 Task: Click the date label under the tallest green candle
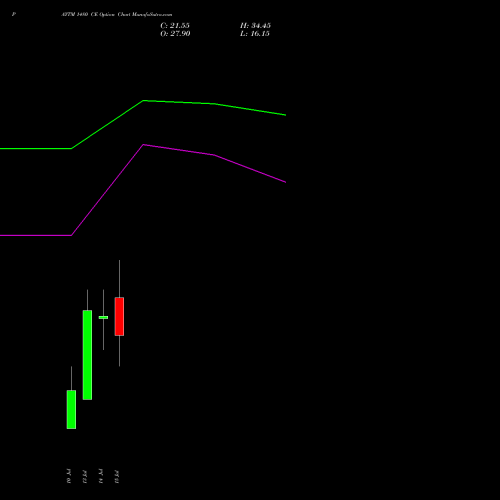pyautogui.click(x=85, y=477)
